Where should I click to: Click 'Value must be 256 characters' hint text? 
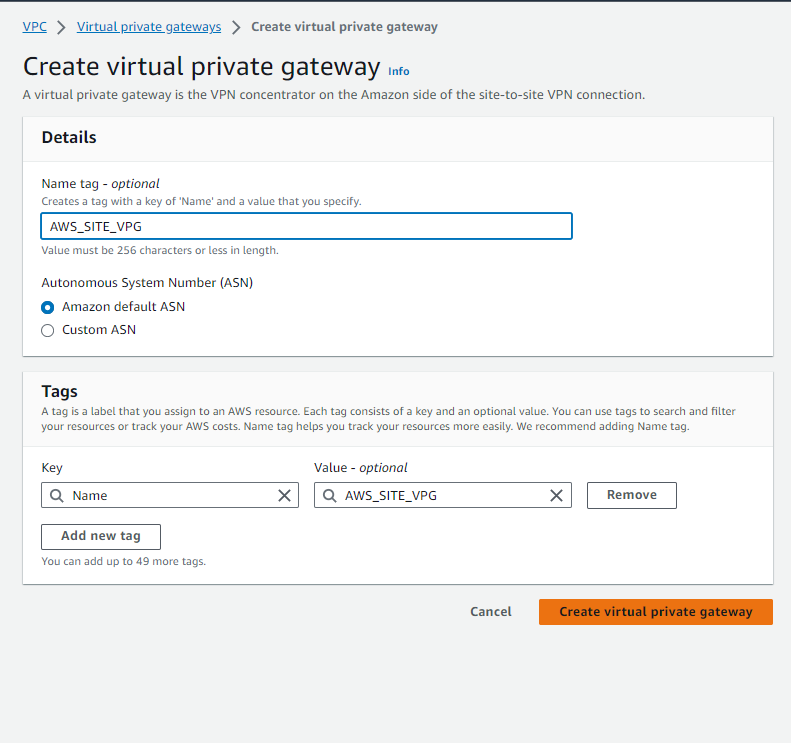(160, 250)
